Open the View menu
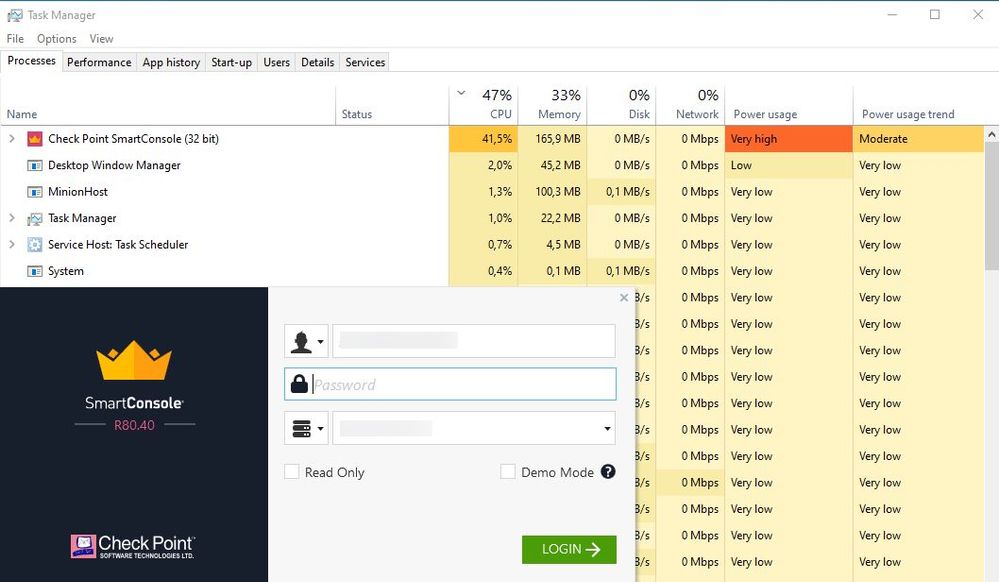The width and height of the screenshot is (999, 582). coord(101,39)
